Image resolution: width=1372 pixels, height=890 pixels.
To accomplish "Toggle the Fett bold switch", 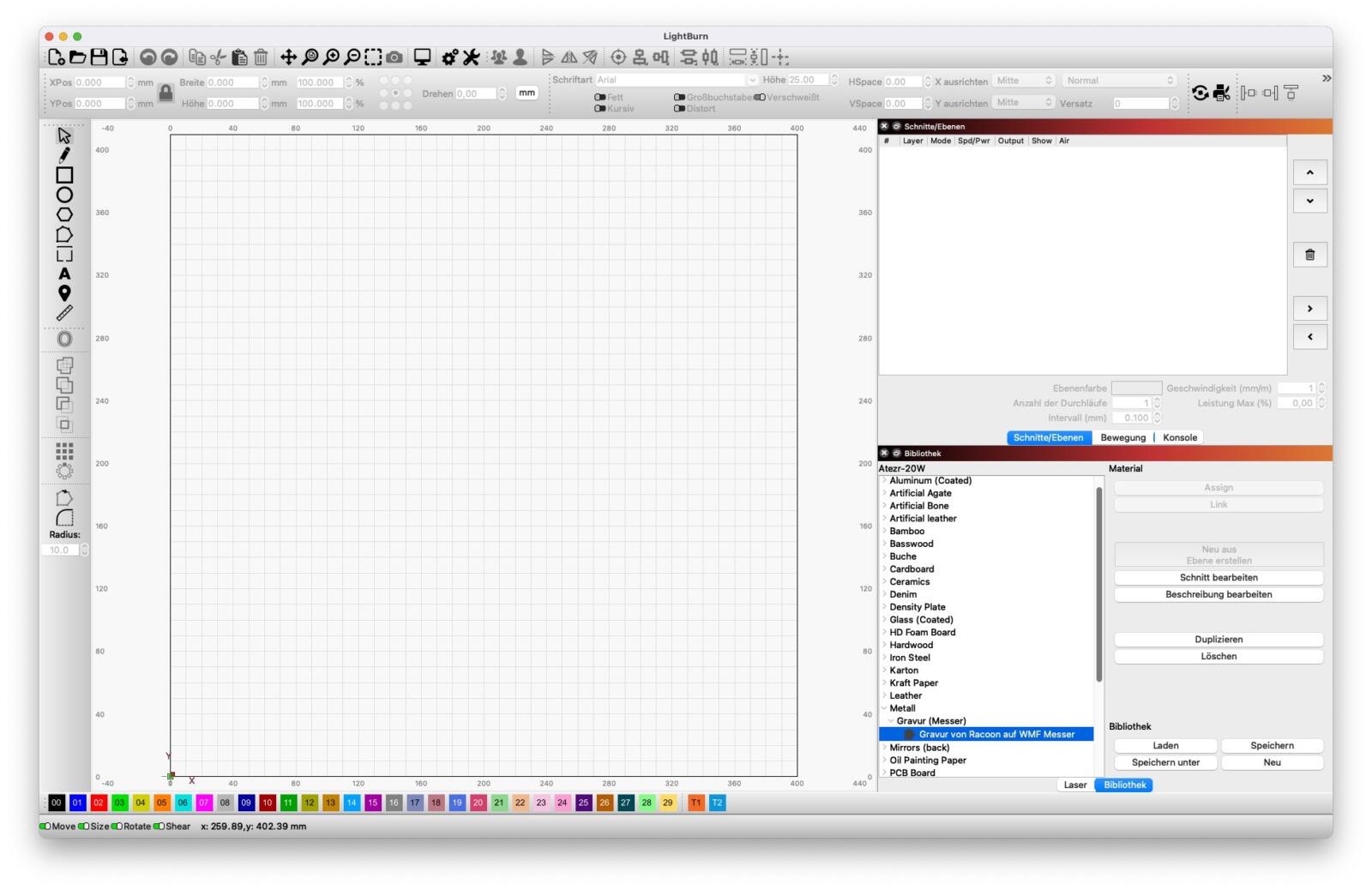I will 600,98.
